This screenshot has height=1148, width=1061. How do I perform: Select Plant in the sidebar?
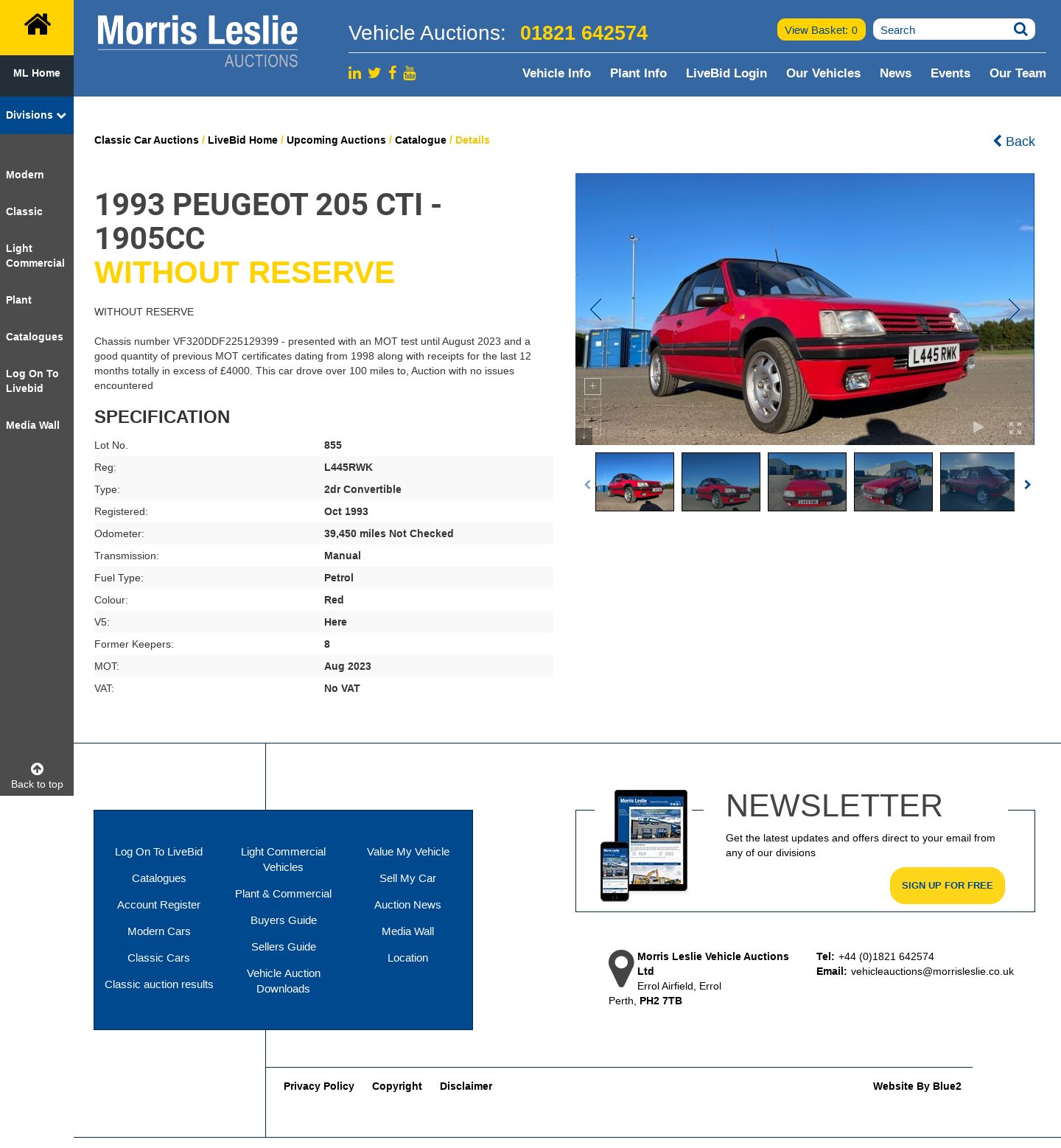coord(18,300)
